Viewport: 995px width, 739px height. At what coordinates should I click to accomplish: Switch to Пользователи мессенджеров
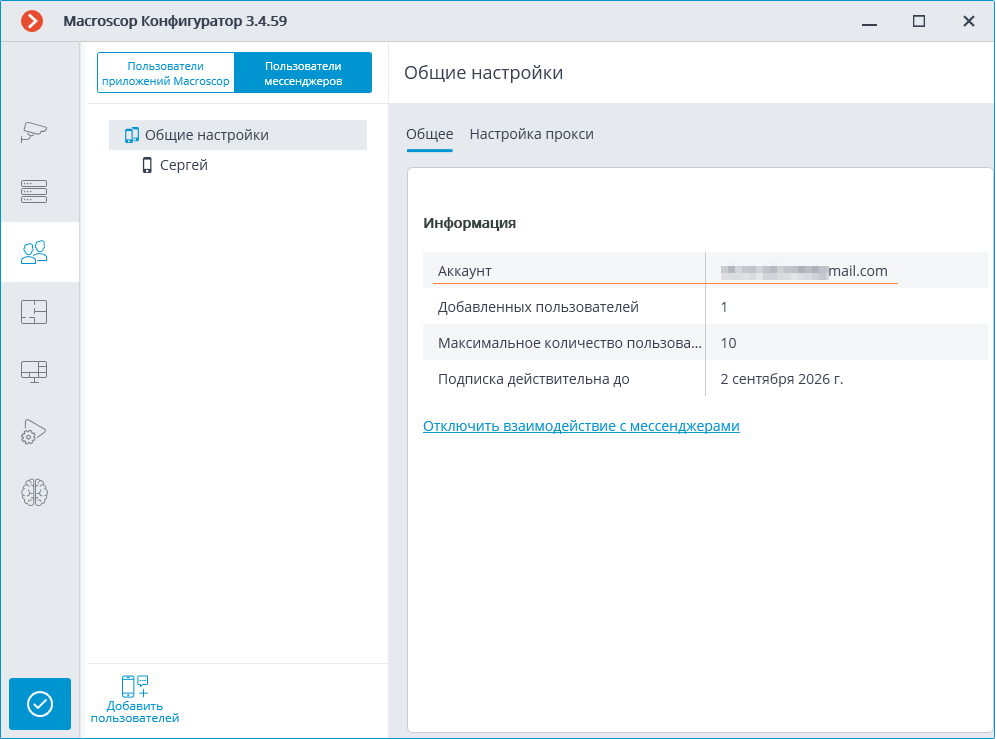tap(303, 73)
